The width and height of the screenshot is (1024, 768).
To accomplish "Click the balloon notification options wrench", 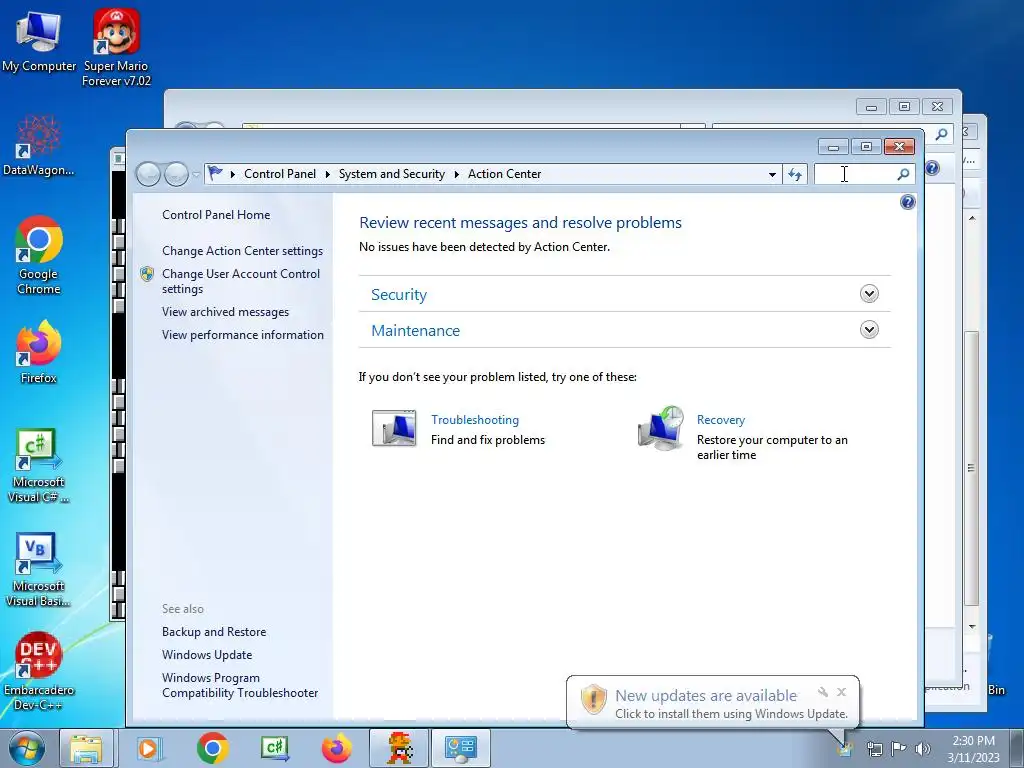I will click(x=823, y=692).
